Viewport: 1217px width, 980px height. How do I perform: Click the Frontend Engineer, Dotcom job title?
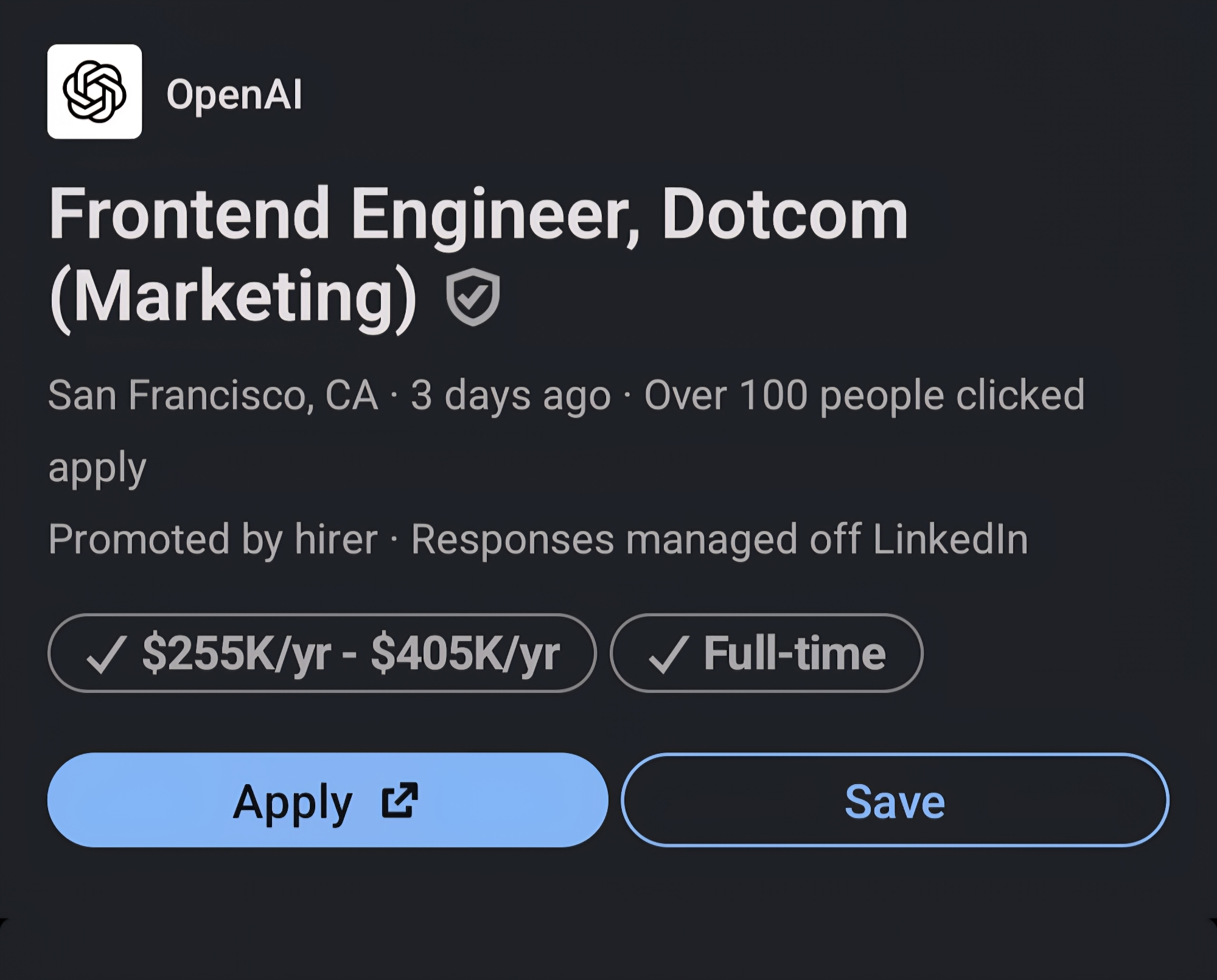tap(478, 214)
